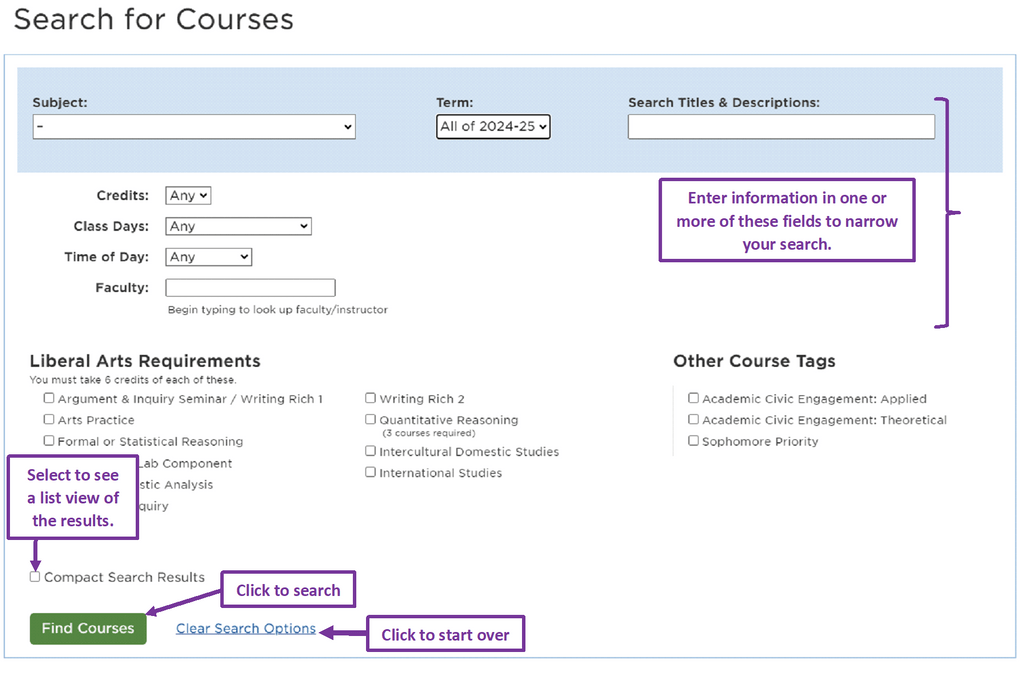Open the Subject dropdown

[193, 126]
